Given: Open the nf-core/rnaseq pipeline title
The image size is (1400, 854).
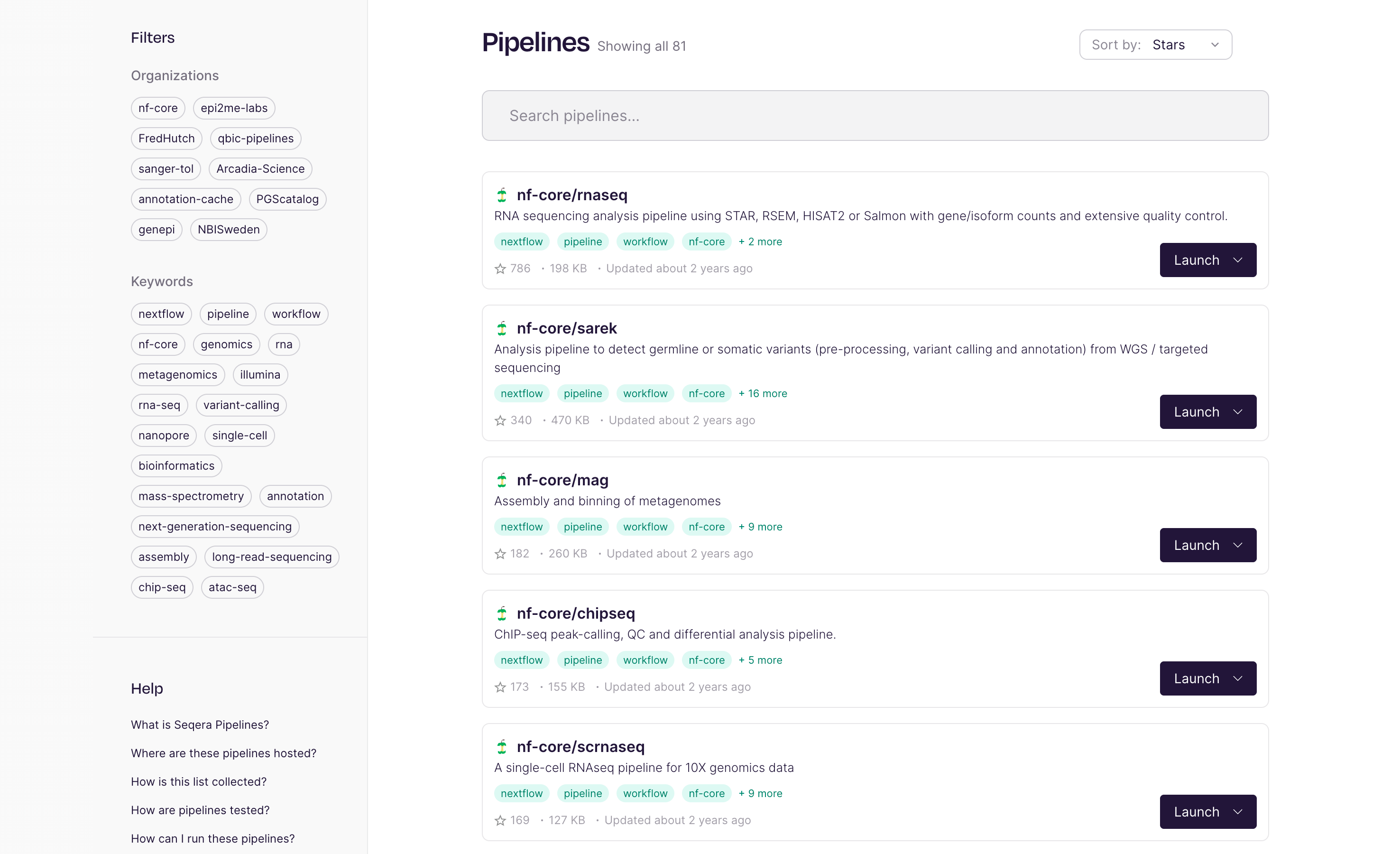Looking at the screenshot, I should 571,195.
